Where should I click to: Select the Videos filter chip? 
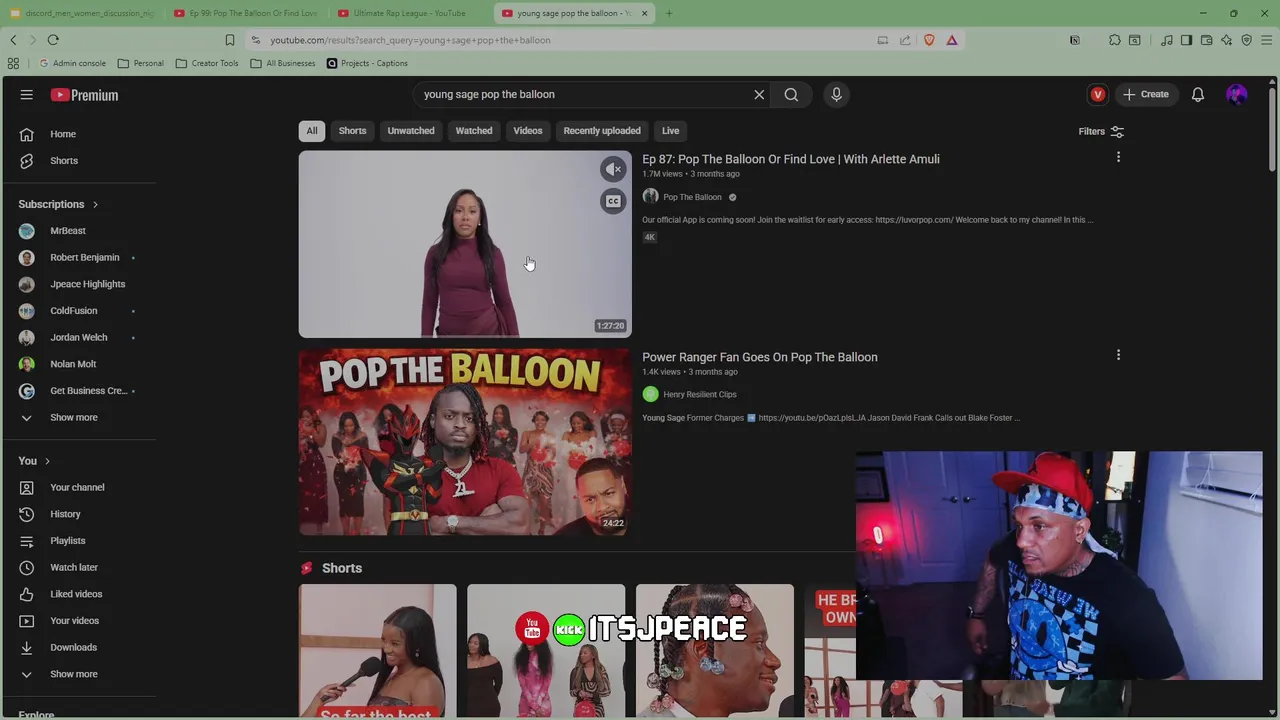(x=528, y=131)
